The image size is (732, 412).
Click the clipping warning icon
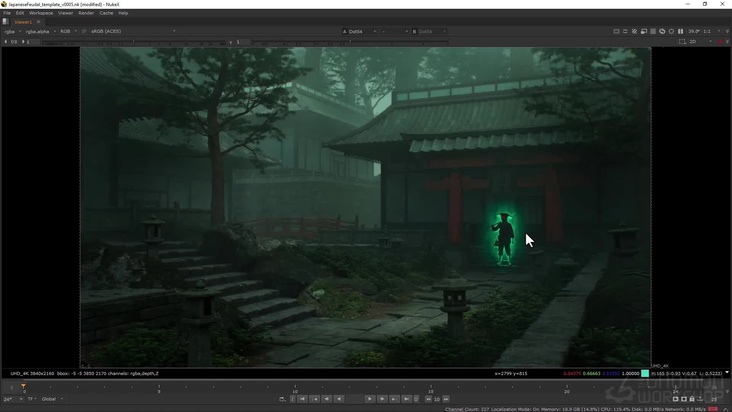616,31
